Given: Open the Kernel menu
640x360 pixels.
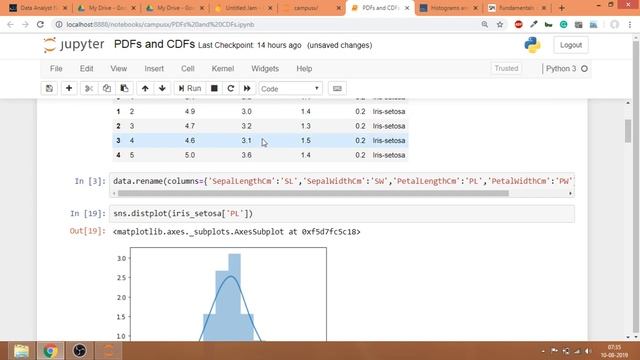Looking at the screenshot, I should point(223,69).
